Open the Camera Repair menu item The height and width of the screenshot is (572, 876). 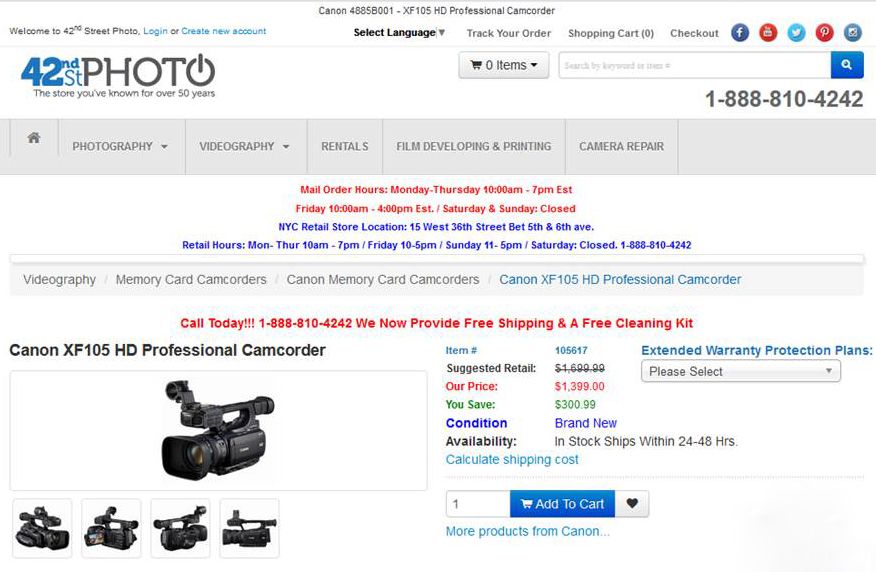(622, 146)
